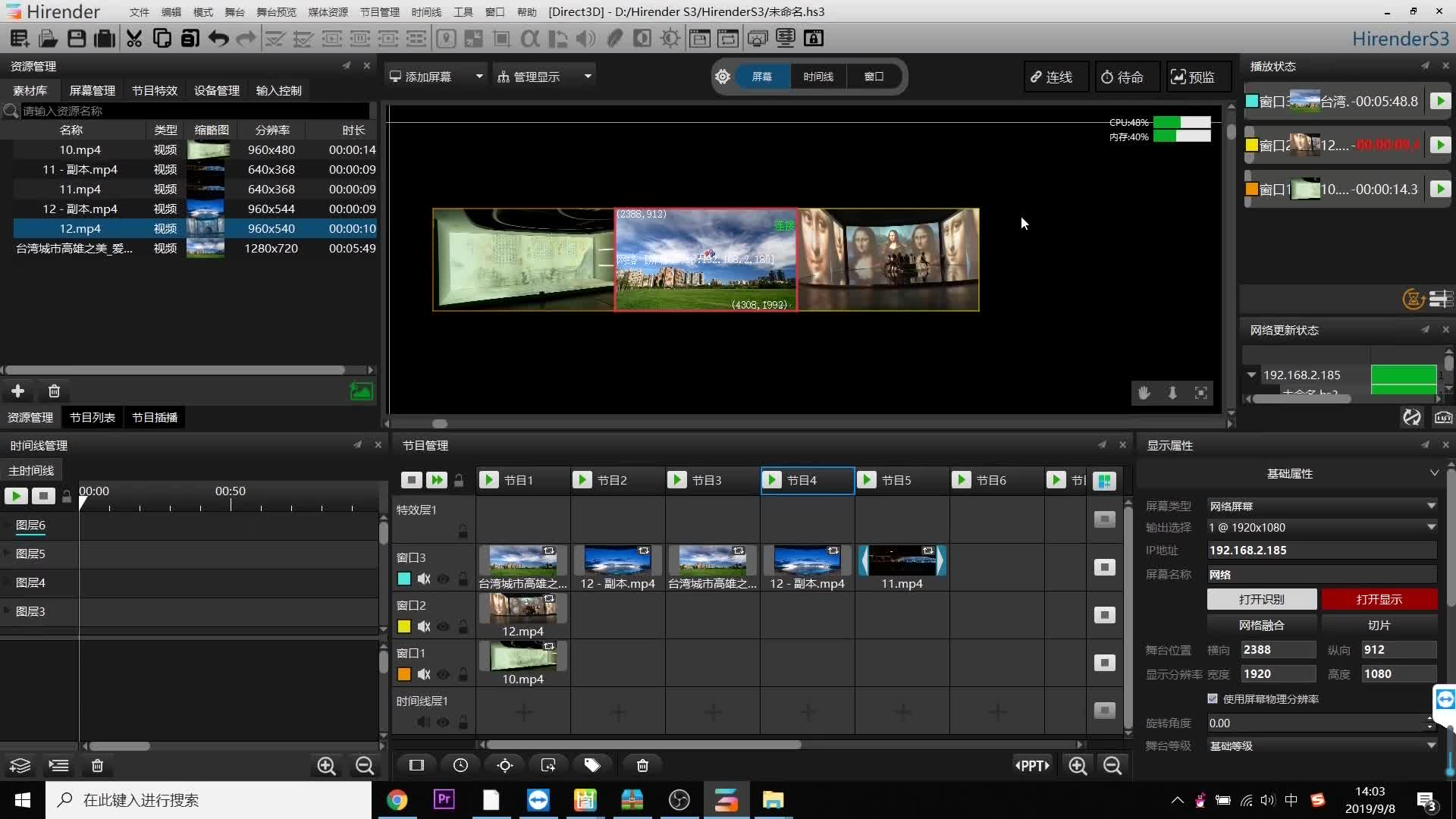Delete program item with trash icon

pos(642,765)
